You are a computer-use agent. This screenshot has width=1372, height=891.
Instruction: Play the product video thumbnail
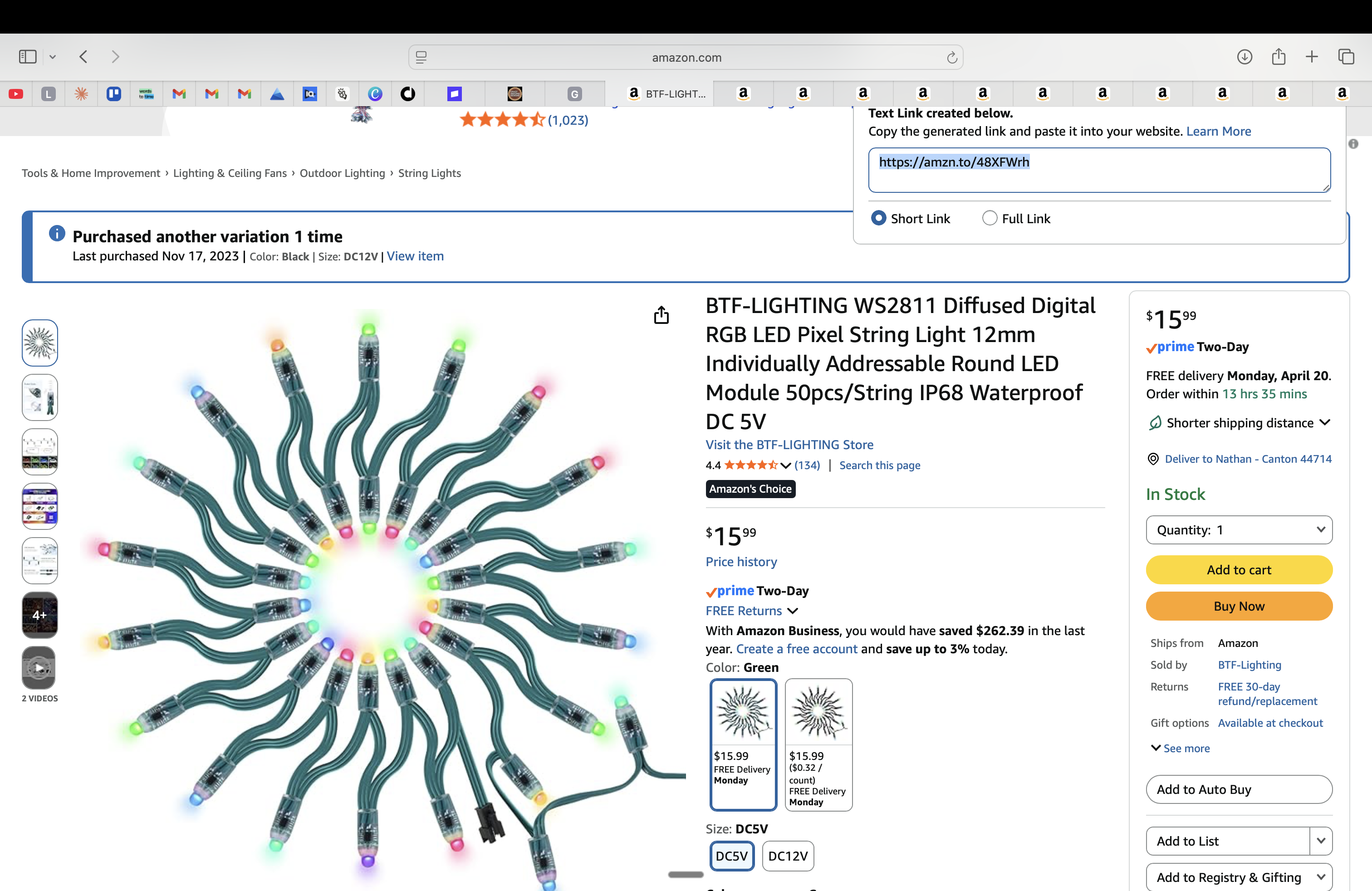click(x=39, y=668)
